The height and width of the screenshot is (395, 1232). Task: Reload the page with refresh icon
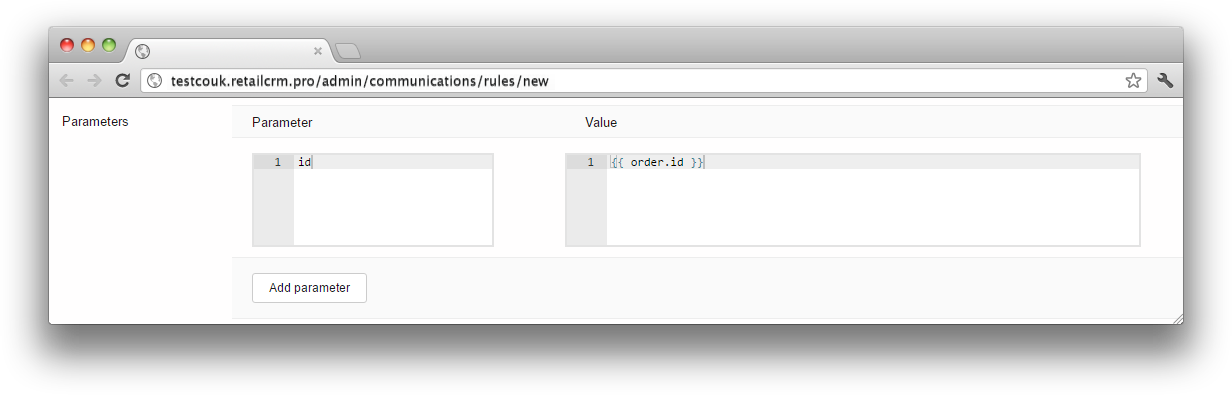pos(122,81)
